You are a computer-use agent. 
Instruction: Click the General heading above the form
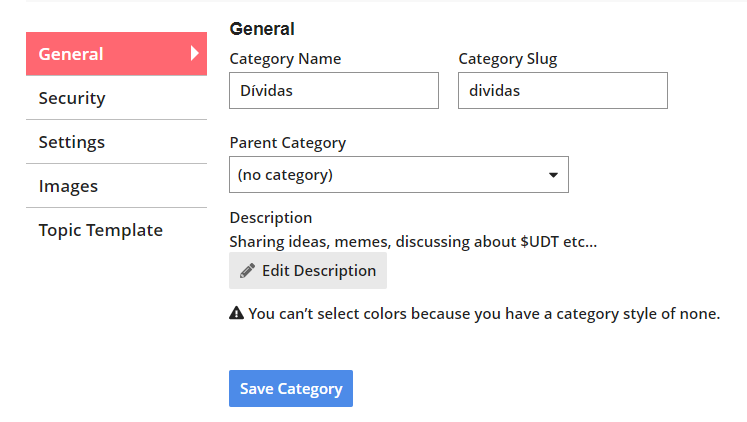[x=262, y=29]
